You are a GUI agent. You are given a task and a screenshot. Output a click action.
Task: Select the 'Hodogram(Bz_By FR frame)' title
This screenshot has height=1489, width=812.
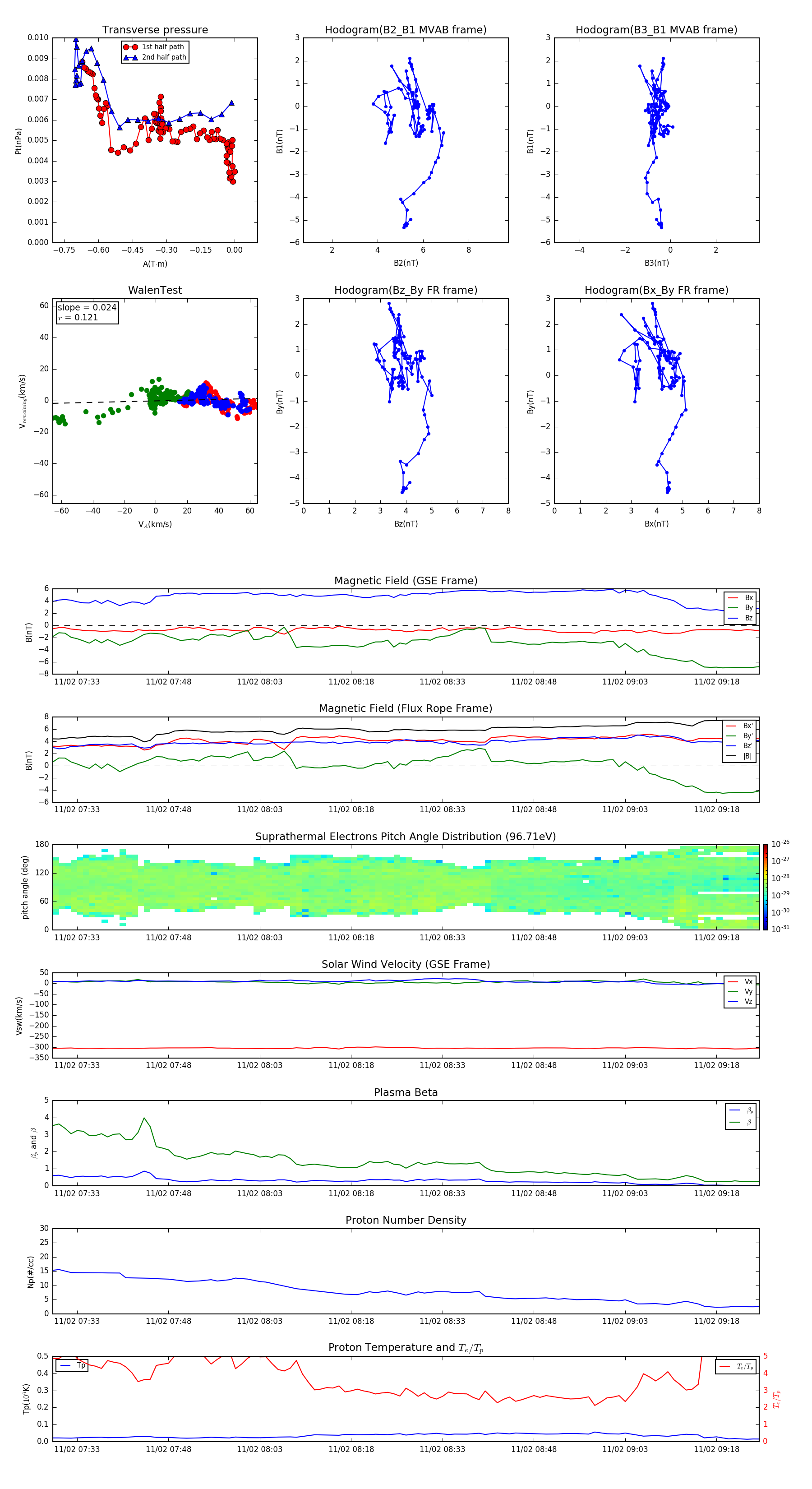pyautogui.click(x=406, y=290)
